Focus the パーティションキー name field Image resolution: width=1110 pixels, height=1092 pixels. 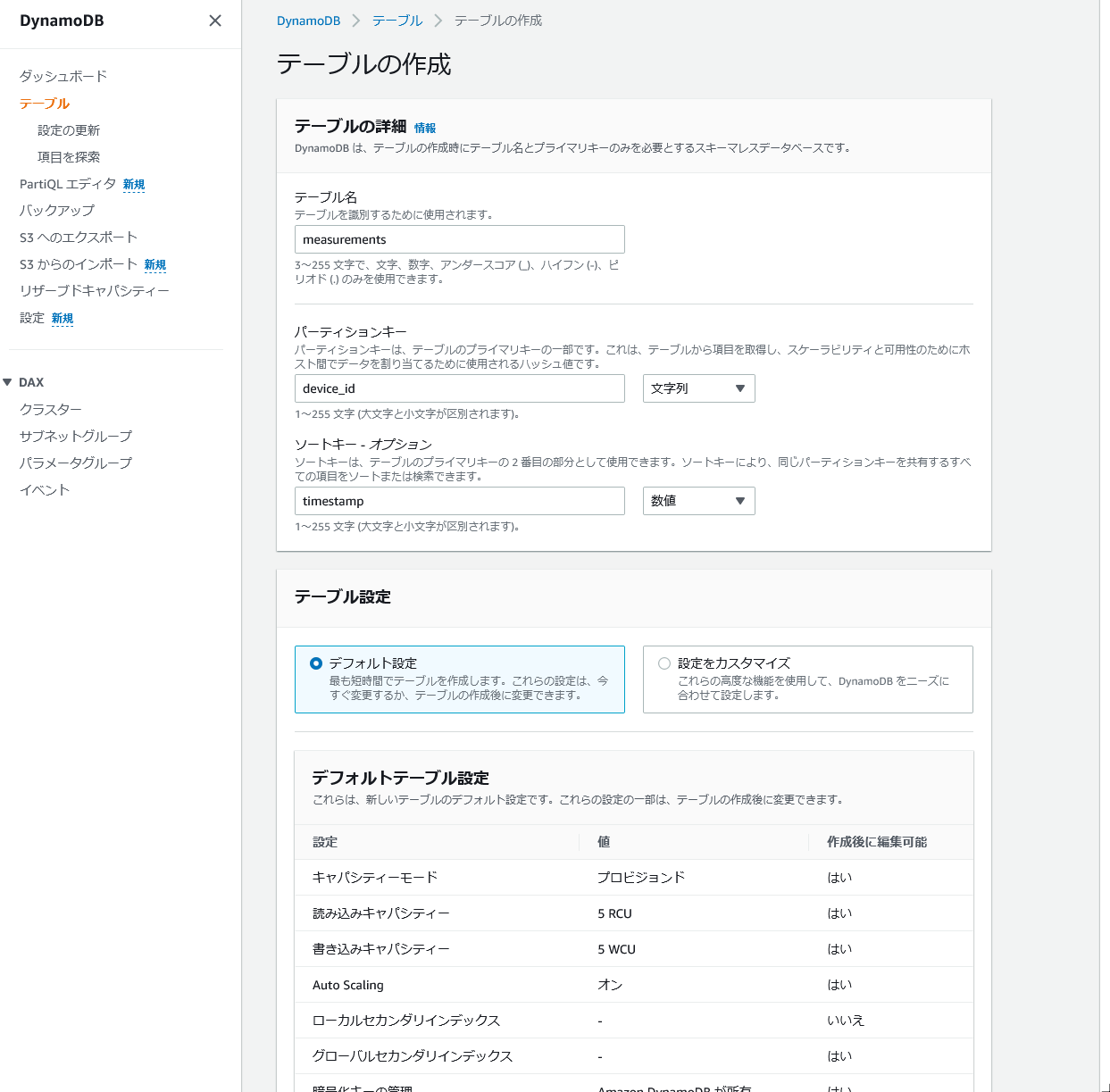pyautogui.click(x=460, y=388)
